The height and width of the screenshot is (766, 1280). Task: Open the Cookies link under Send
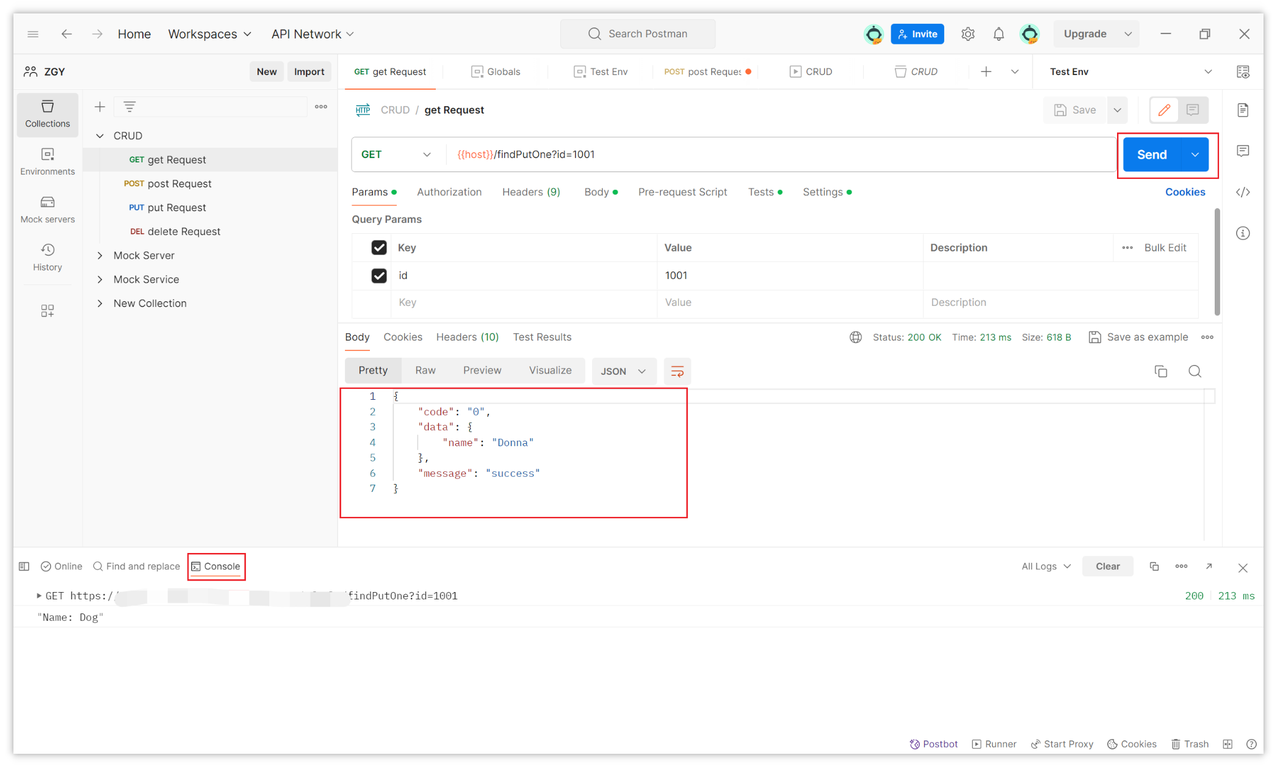click(x=1185, y=192)
